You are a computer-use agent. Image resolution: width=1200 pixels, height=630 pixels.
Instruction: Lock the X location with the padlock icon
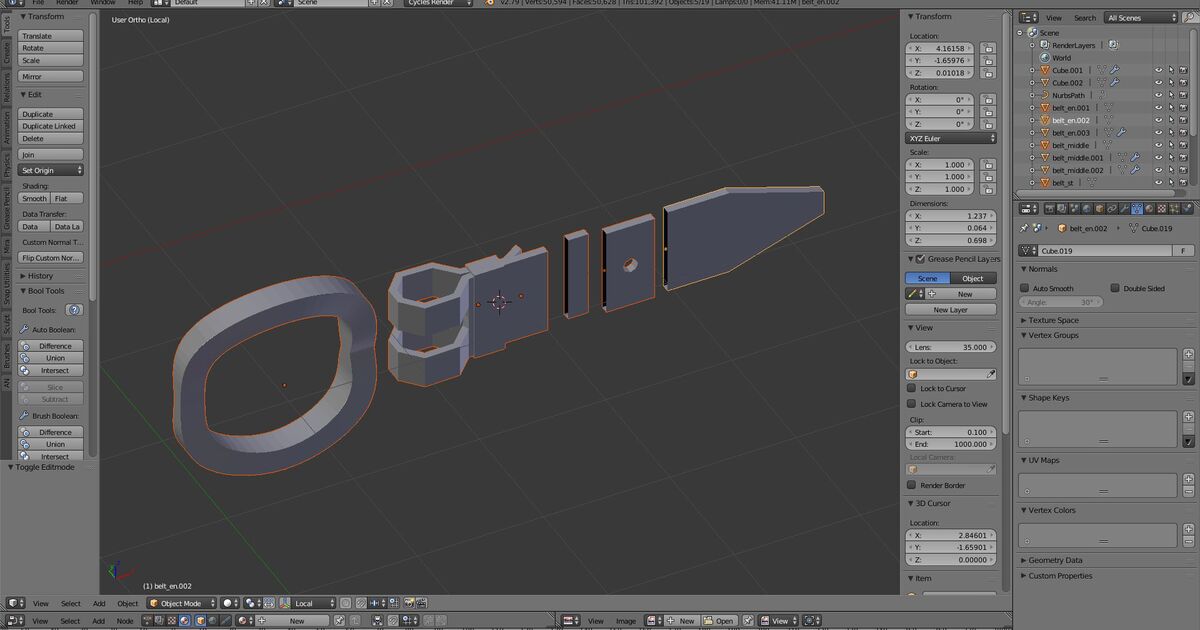point(987,48)
